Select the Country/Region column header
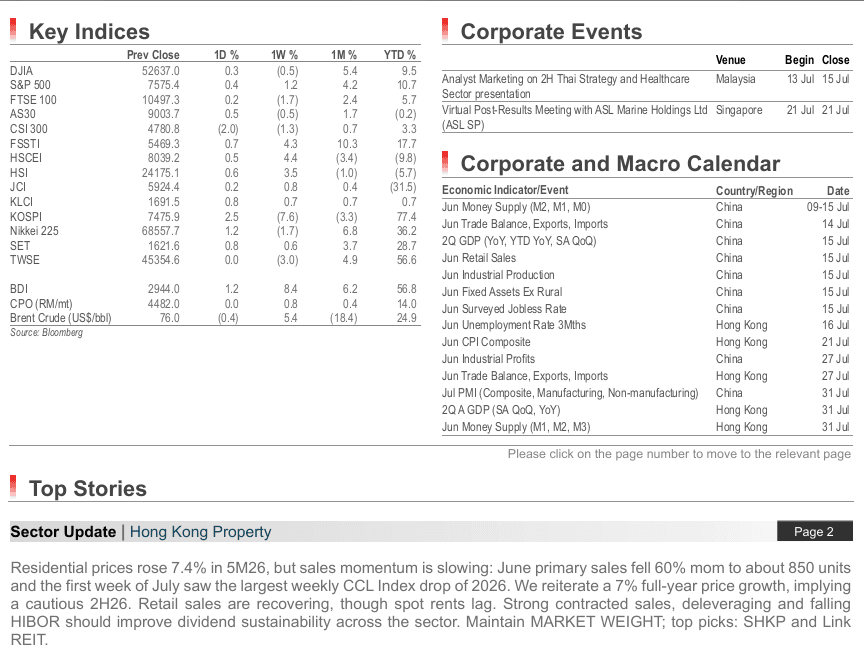 click(x=754, y=191)
